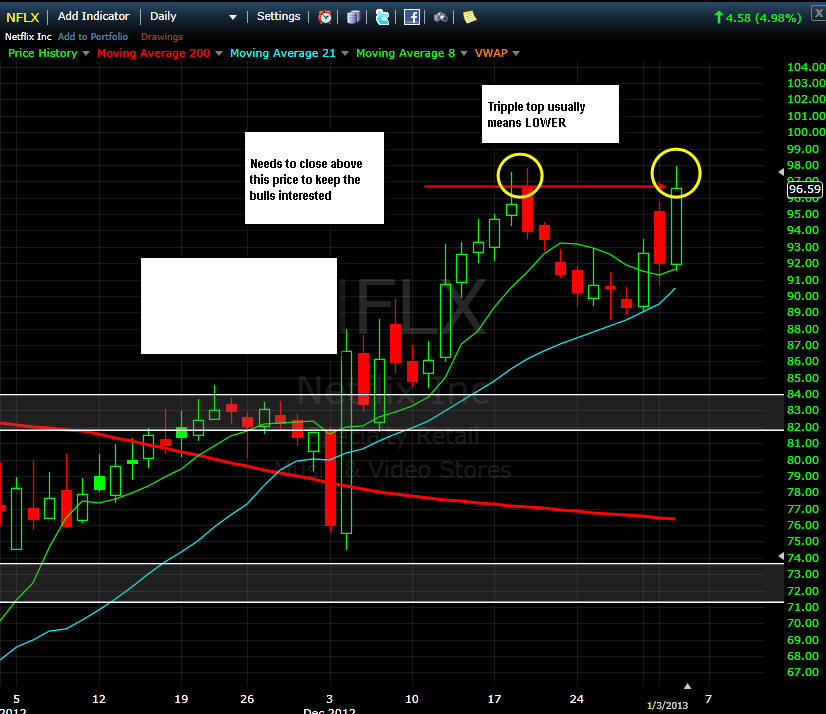This screenshot has width=826, height=714.
Task: Select the Needs to close above annotation note
Action: pos(314,178)
